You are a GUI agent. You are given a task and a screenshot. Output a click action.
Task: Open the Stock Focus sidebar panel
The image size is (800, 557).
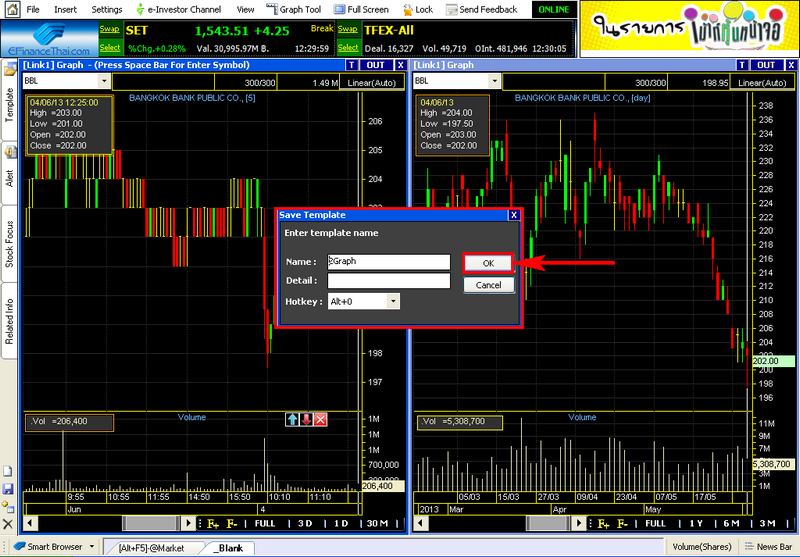[x=9, y=244]
